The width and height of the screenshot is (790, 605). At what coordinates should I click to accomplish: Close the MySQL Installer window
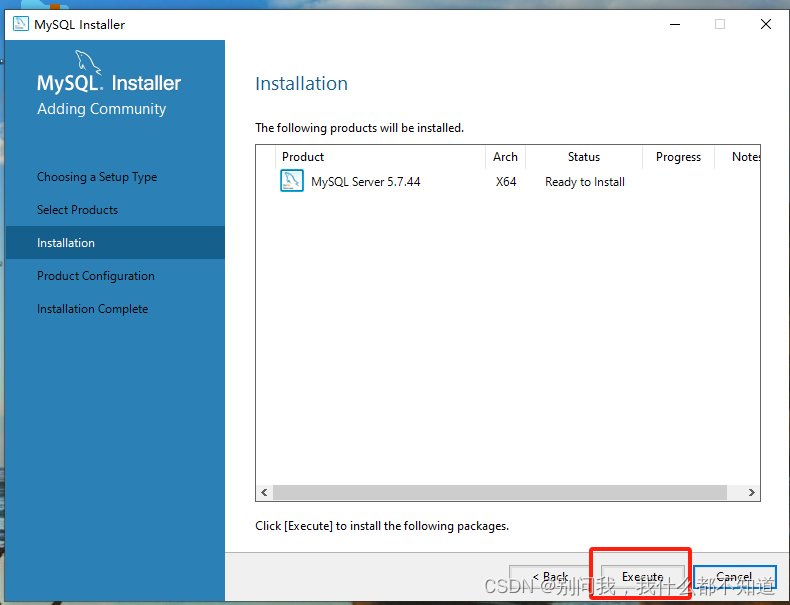point(766,24)
